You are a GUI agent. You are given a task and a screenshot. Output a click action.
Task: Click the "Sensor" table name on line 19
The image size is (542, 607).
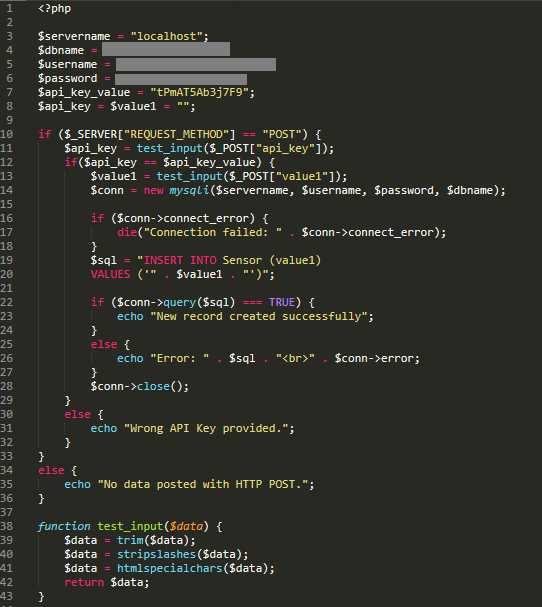(242, 260)
